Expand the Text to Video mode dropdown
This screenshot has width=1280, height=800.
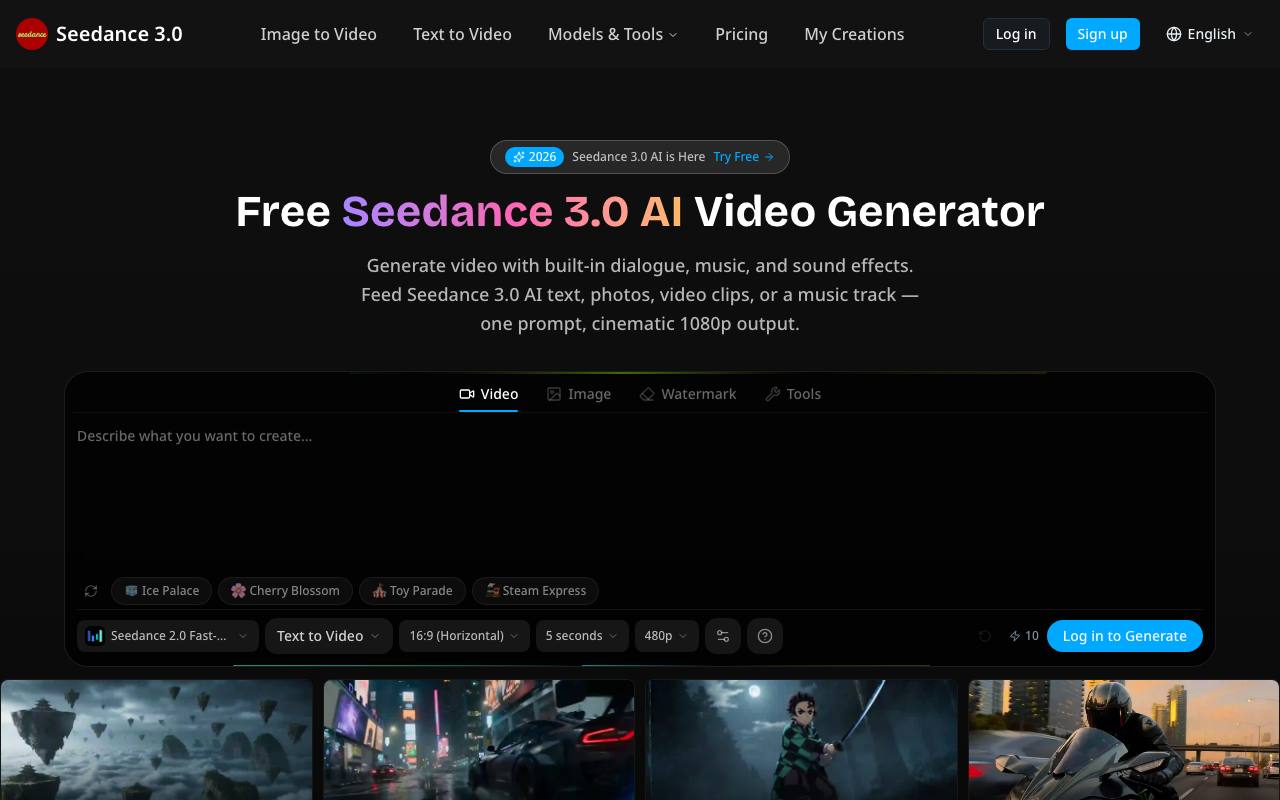pos(329,636)
